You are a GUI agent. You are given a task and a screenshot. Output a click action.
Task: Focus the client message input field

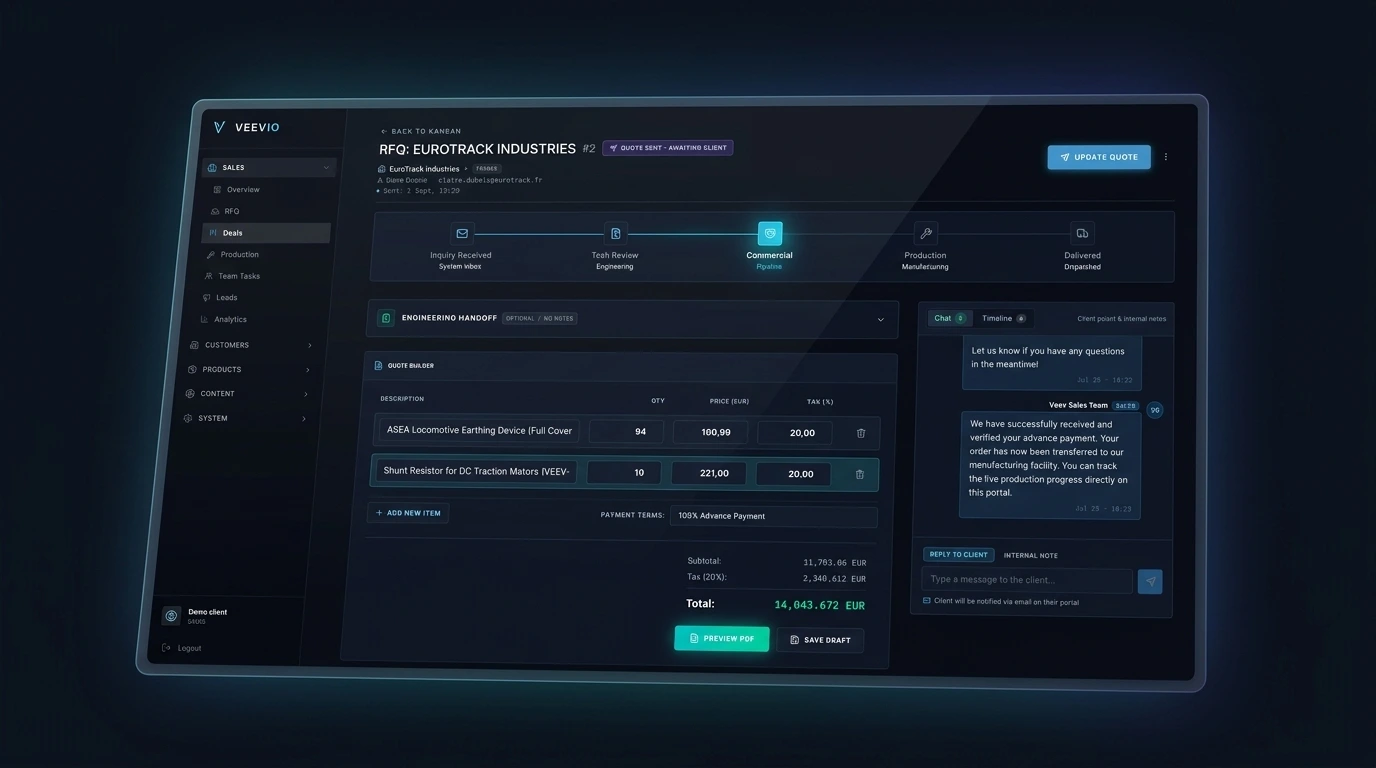1027,580
